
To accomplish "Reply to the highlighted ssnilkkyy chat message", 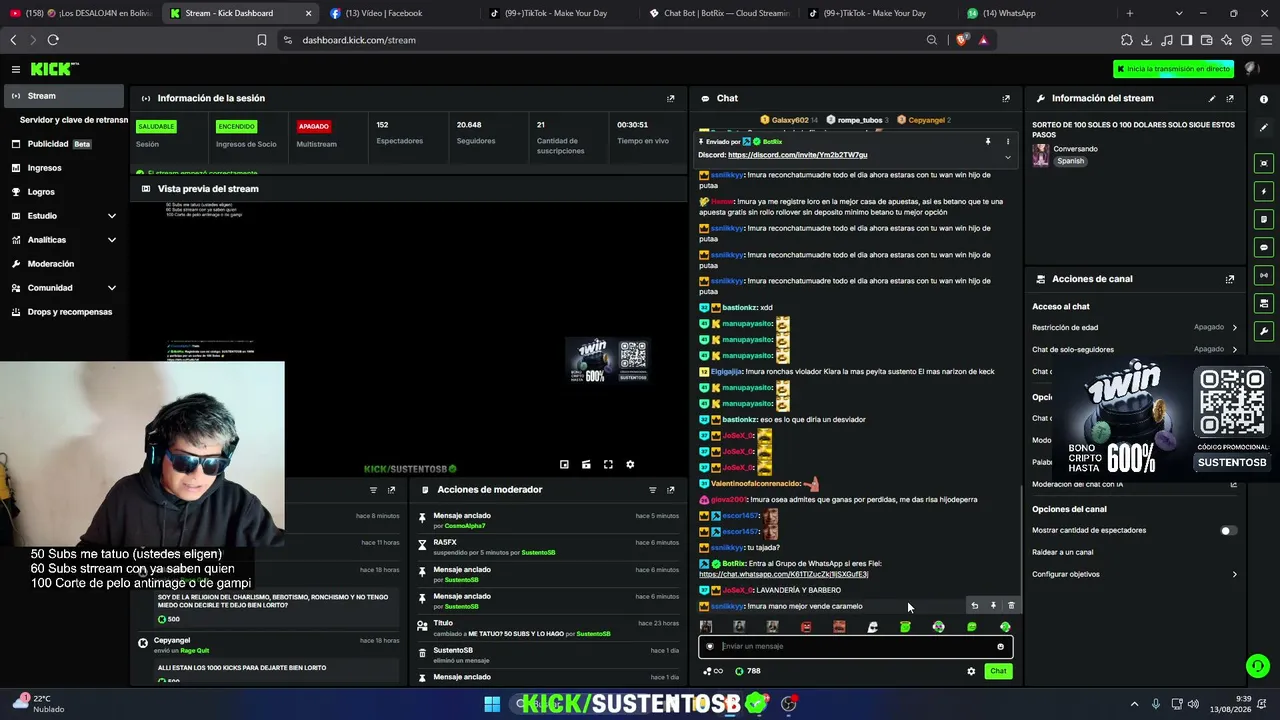I will coord(975,605).
